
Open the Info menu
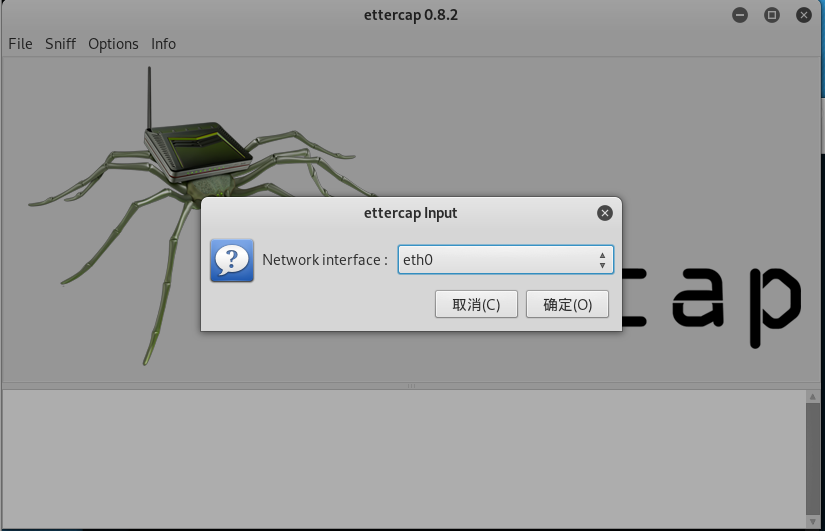[x=163, y=44]
